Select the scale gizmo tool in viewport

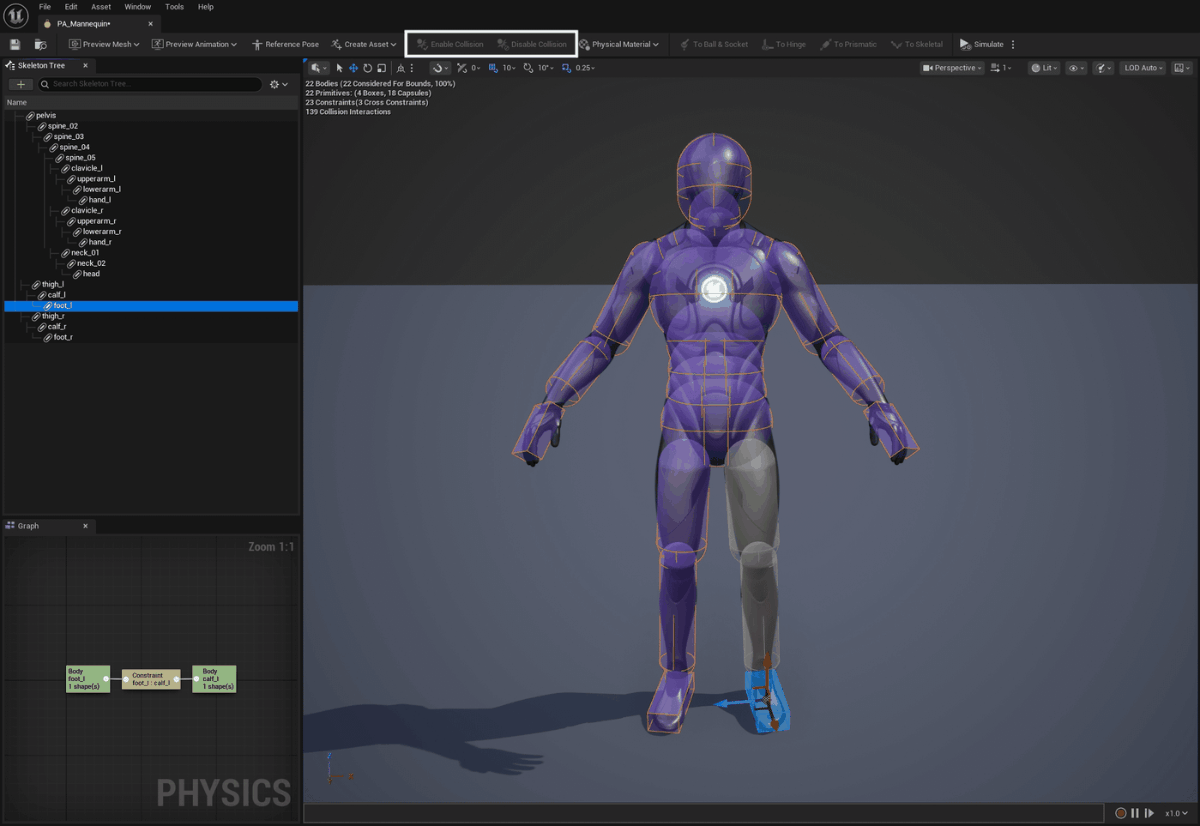coord(381,68)
